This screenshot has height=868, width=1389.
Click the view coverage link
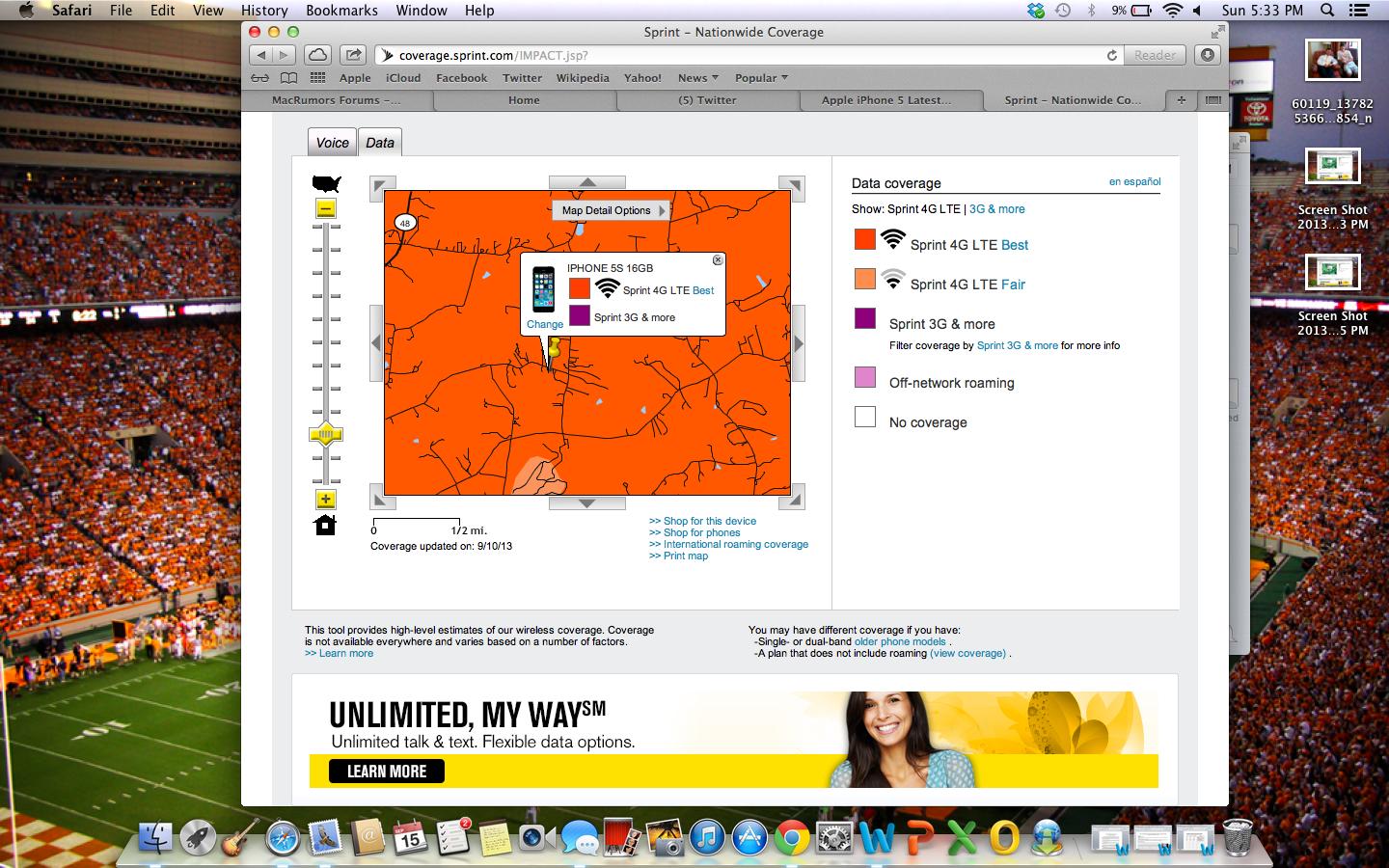click(x=967, y=653)
